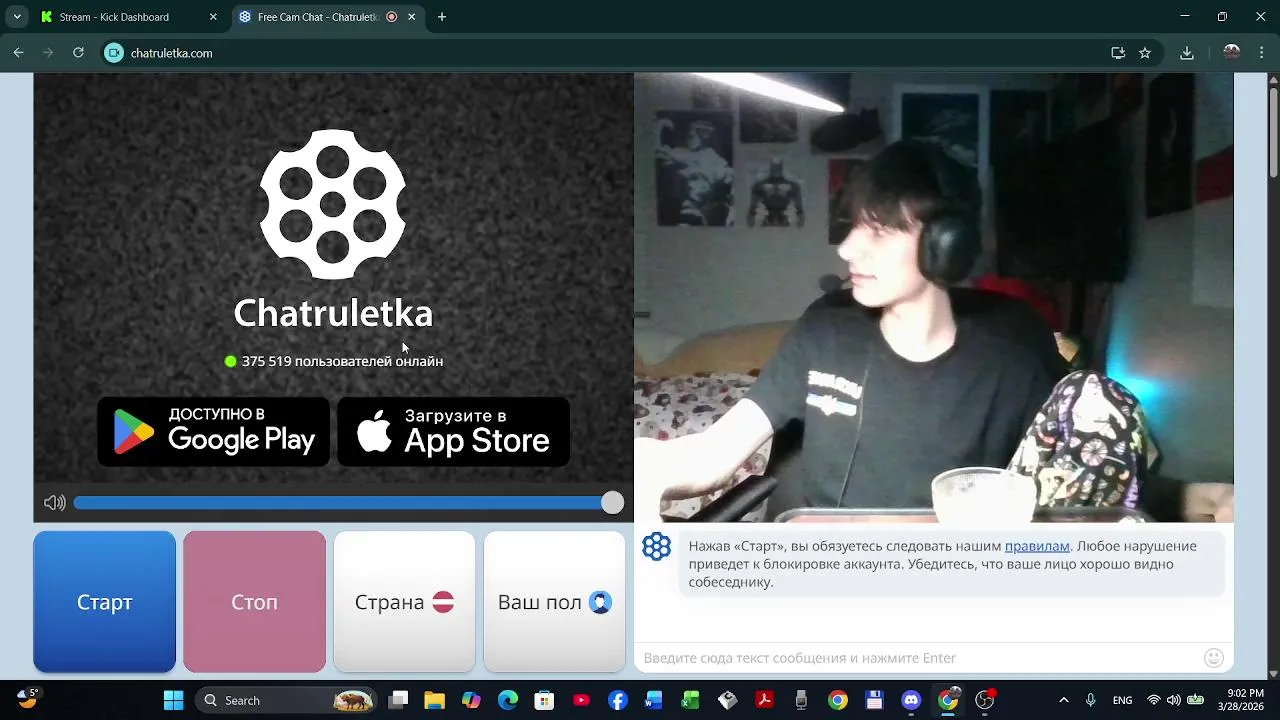Click the volume speaker icon under the video
Image resolution: width=1280 pixels, height=720 pixels.
(x=55, y=503)
